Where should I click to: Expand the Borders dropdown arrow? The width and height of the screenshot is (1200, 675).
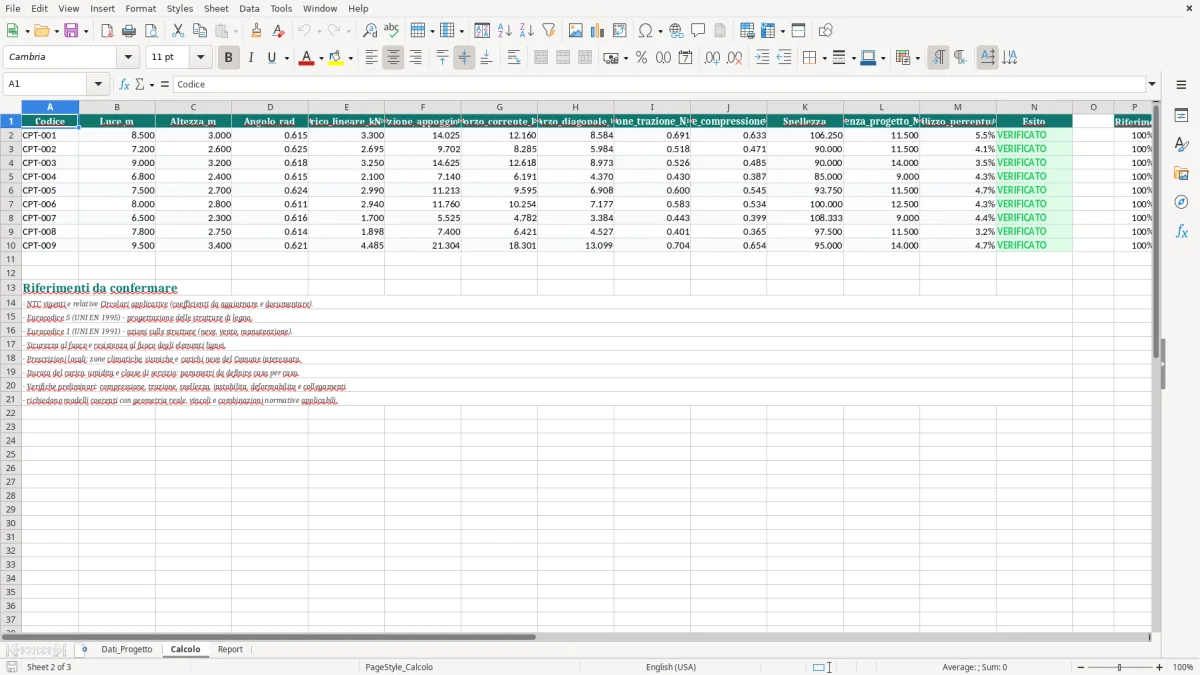pos(824,58)
